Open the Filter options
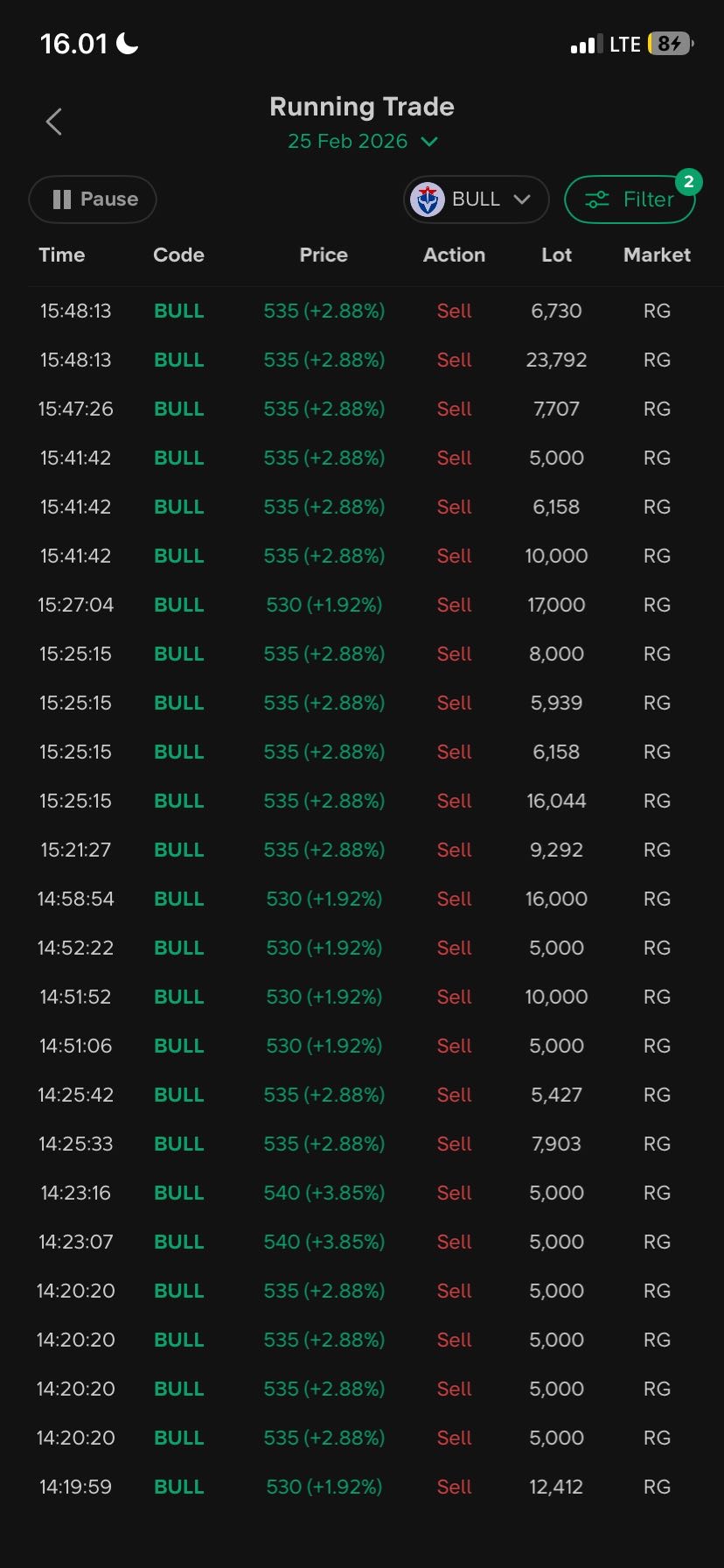The width and height of the screenshot is (724, 1568). (630, 199)
